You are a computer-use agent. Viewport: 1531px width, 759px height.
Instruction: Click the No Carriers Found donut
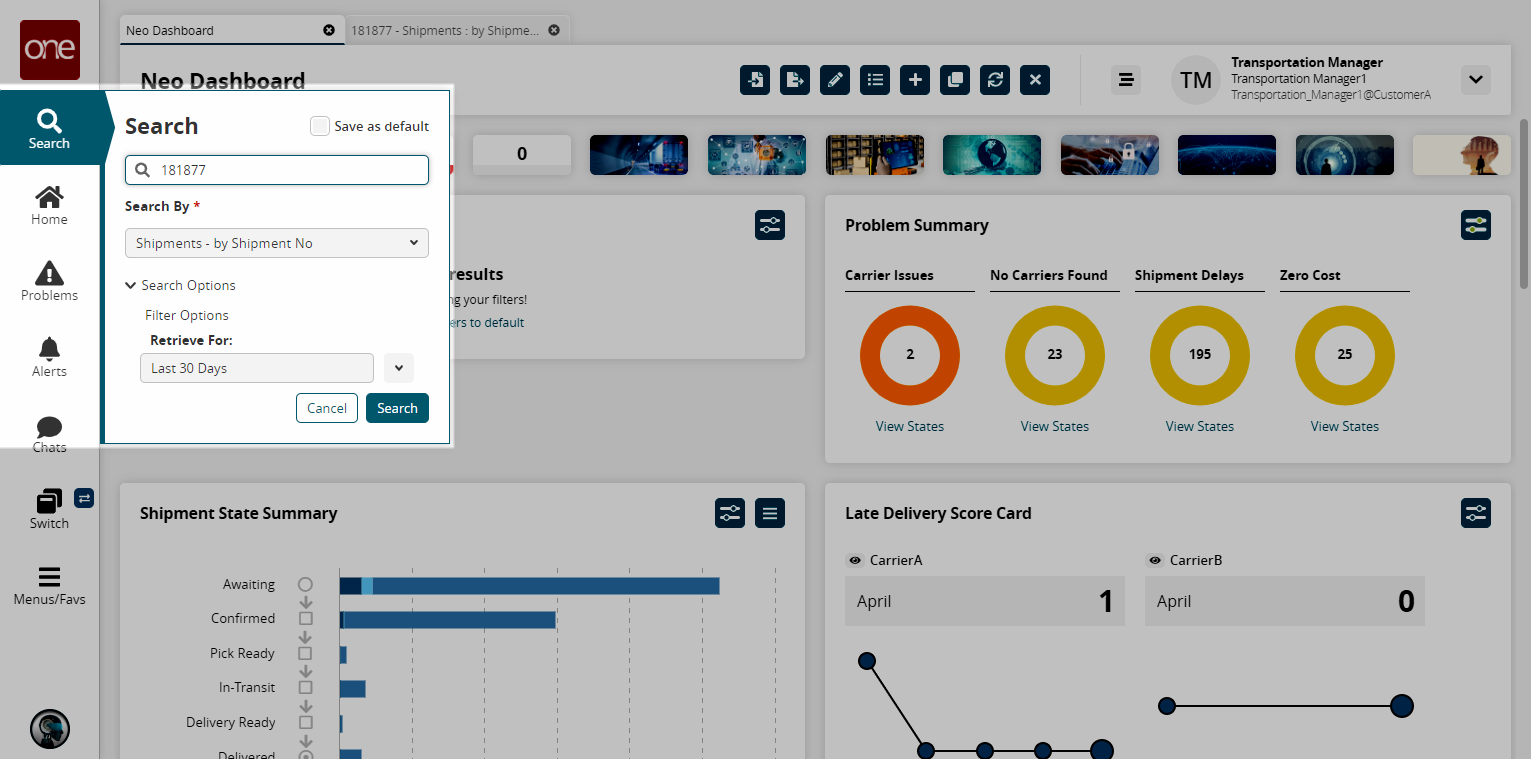coord(1055,355)
